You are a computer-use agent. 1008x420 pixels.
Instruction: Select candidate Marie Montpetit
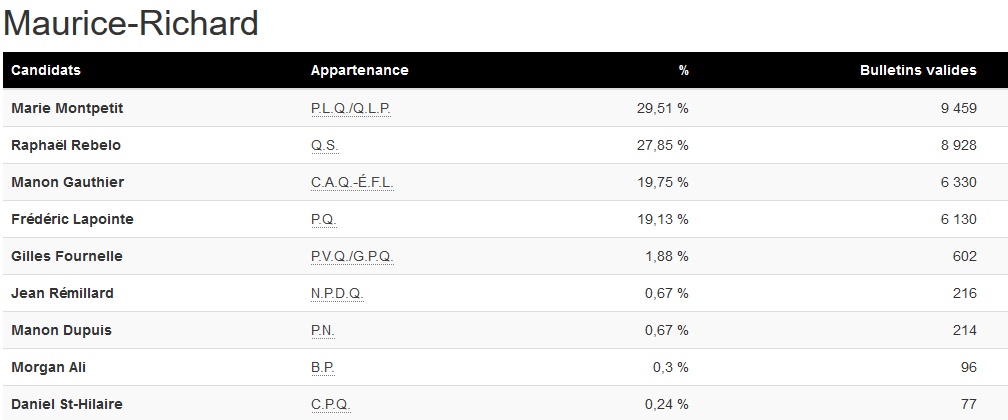click(x=67, y=108)
